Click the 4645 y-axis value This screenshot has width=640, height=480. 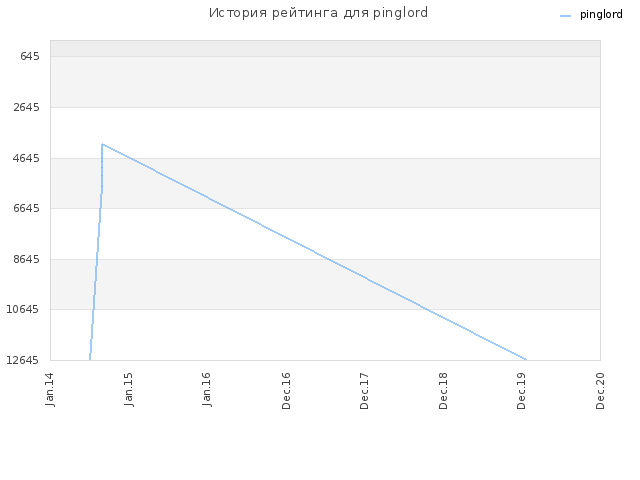pos(27,158)
